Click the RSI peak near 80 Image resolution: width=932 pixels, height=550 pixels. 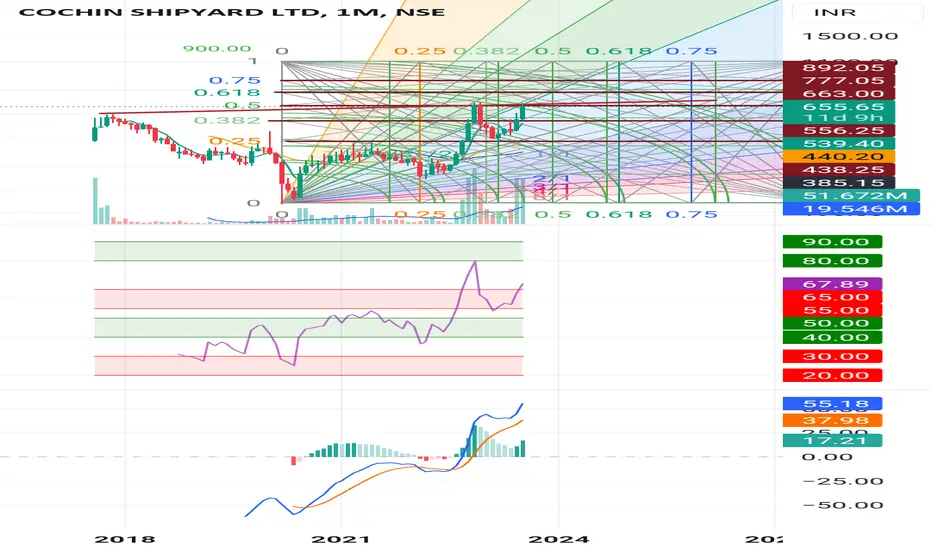tap(474, 262)
